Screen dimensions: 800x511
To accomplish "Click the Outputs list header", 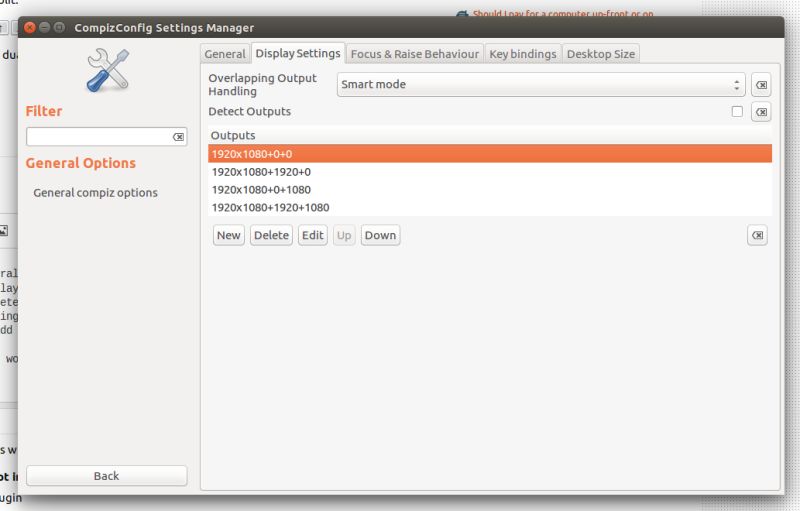I will pyautogui.click(x=490, y=135).
